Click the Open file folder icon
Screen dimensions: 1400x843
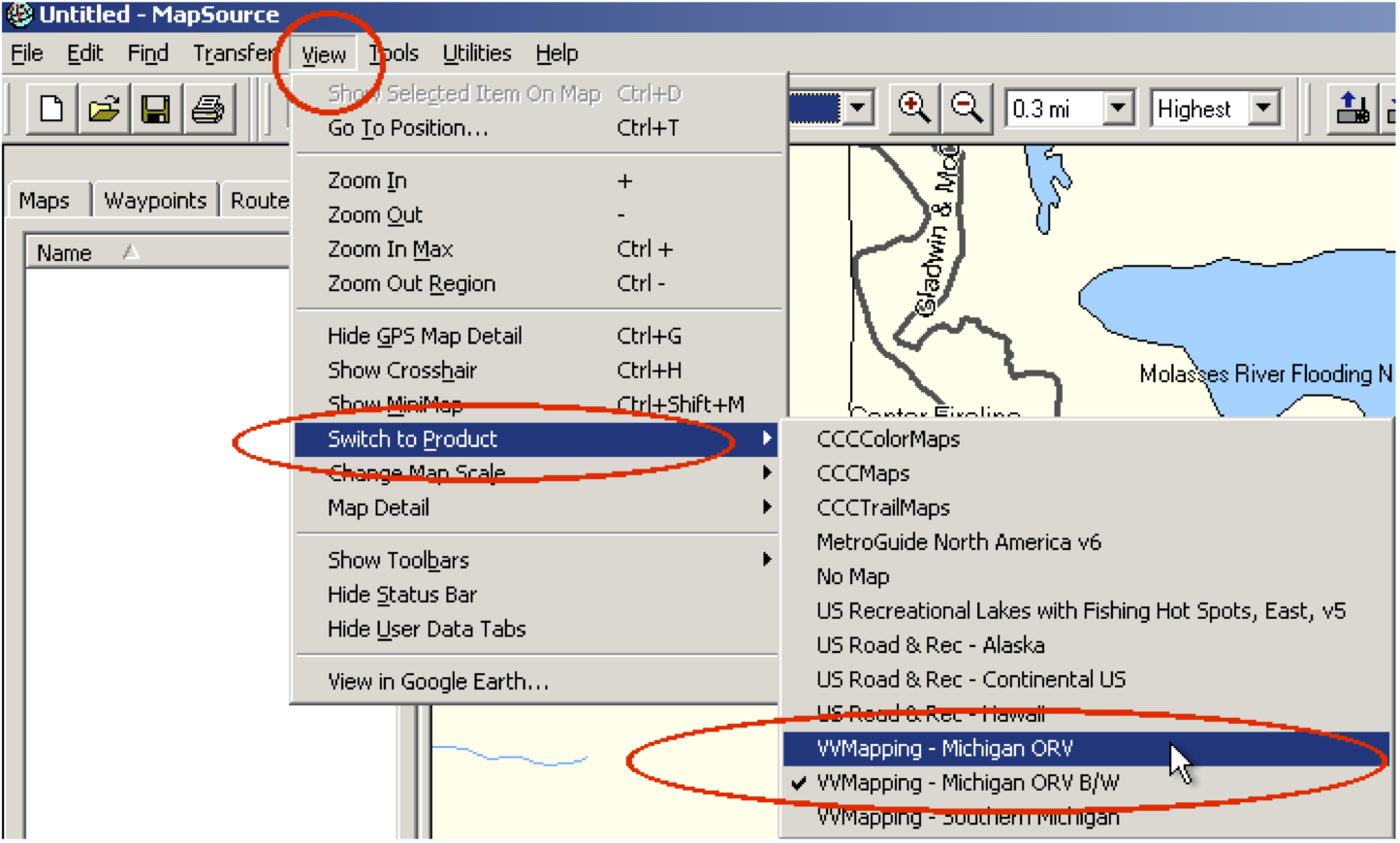coord(105,109)
